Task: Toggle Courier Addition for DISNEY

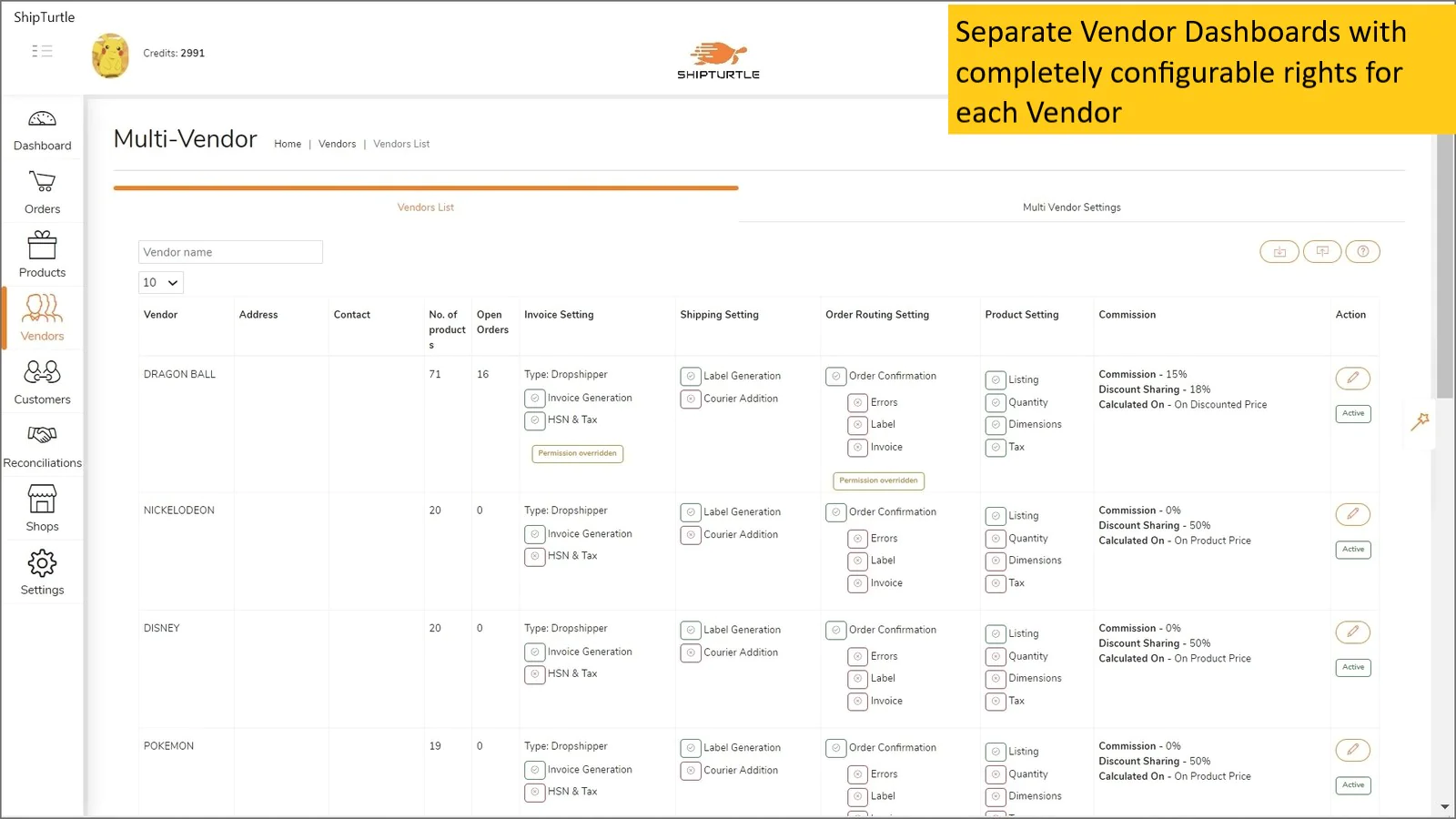Action: (x=691, y=652)
